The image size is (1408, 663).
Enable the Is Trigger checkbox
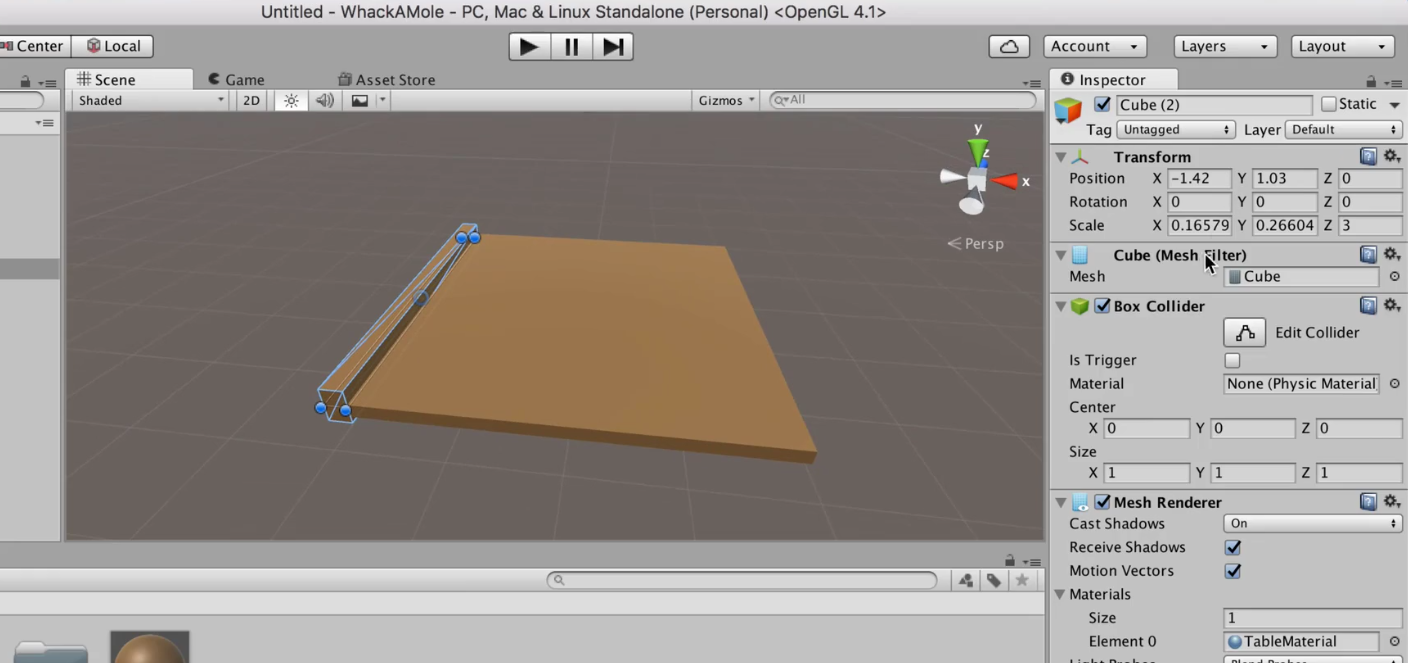coord(1232,360)
